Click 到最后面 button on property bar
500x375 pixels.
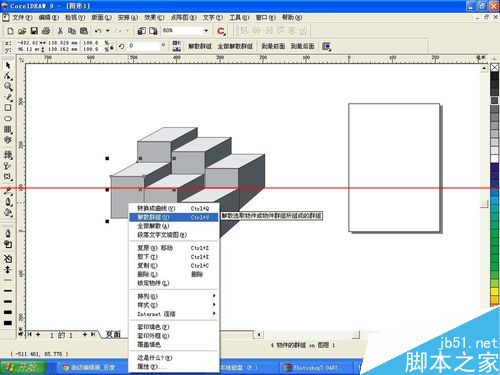click(302, 46)
